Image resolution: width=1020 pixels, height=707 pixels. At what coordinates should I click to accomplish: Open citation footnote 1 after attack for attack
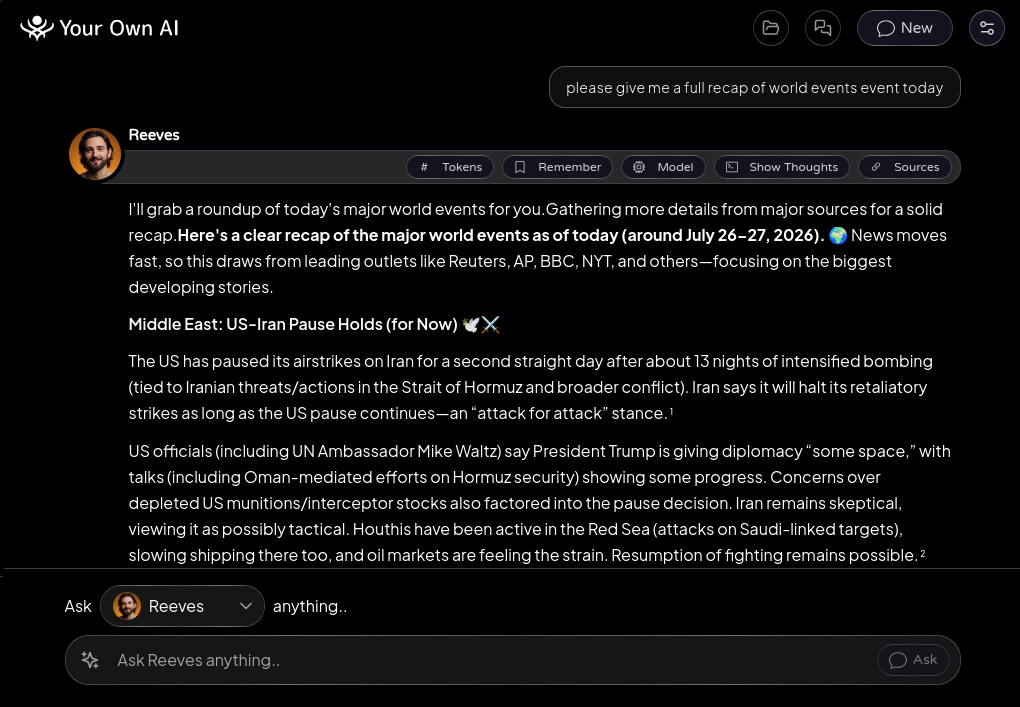coord(671,411)
